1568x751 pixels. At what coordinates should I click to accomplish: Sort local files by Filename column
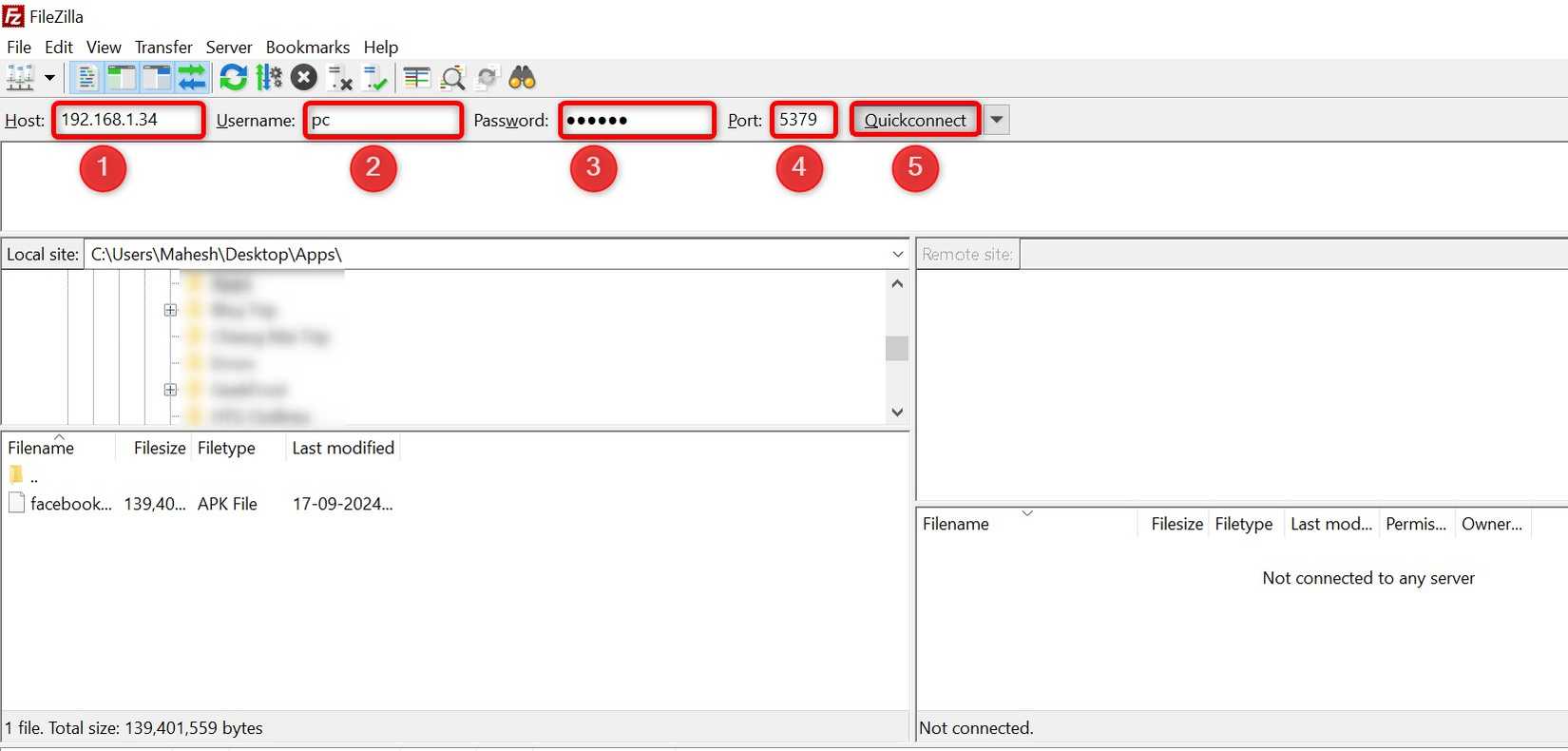59,448
